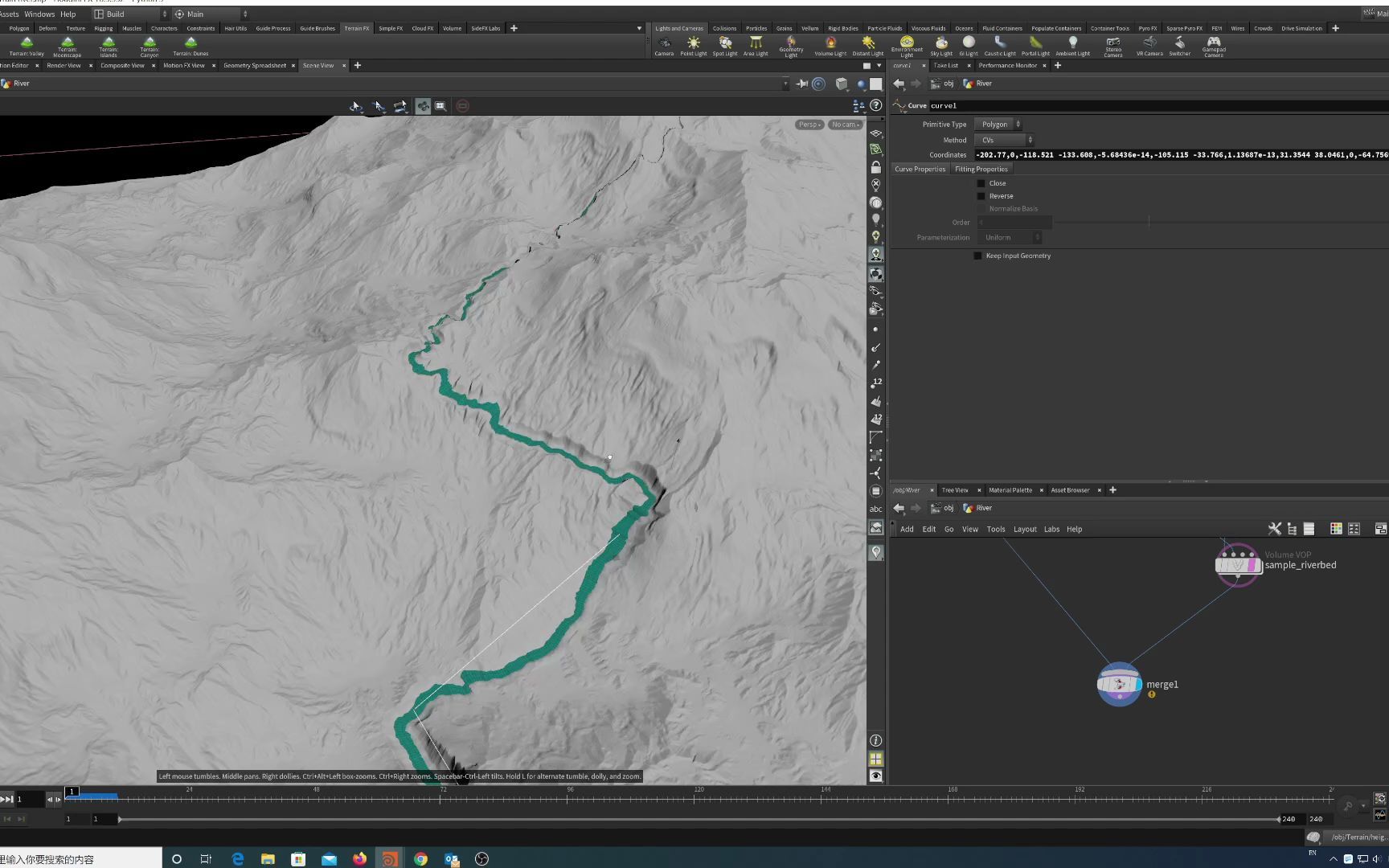Switch to the Geometry Spreadsheet tab

coord(254,65)
